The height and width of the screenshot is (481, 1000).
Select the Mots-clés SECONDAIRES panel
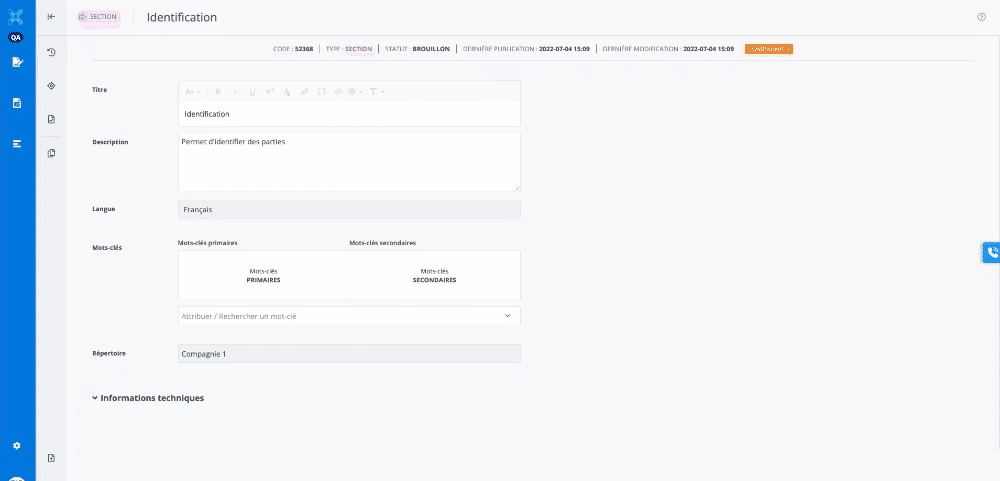coord(434,275)
